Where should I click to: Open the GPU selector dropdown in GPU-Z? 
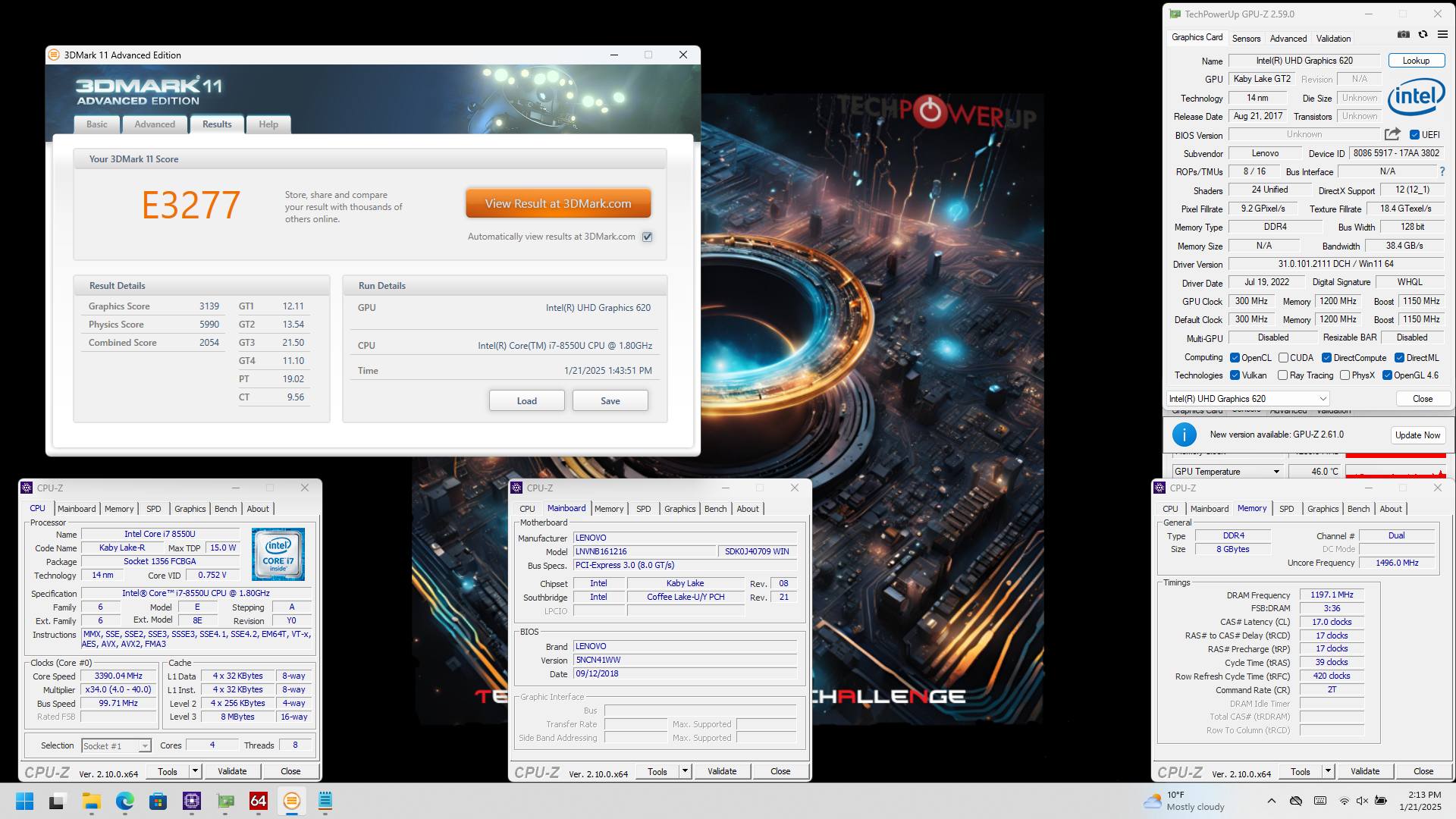tap(1247, 399)
